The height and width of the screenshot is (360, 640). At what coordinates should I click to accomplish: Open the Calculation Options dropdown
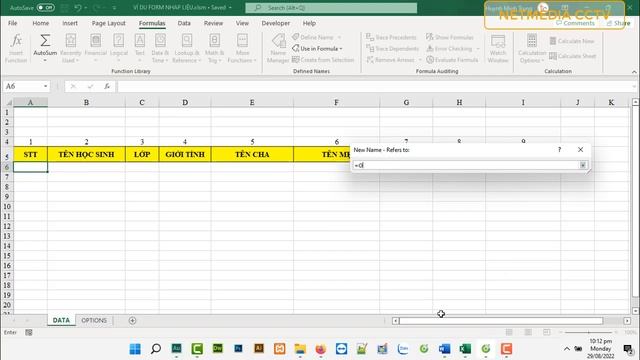point(532,48)
